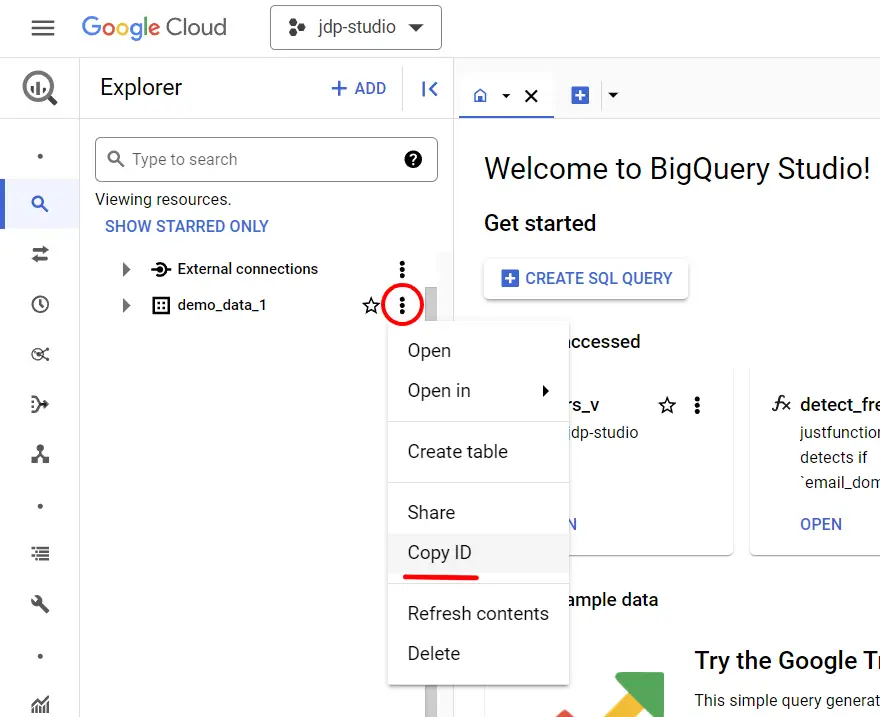Close the home tab
This screenshot has width=880, height=717.
coord(531,96)
